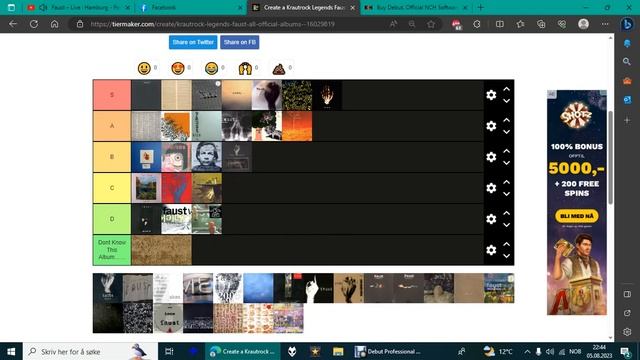Viewport: 640px width, 360px height.
Task: Open a new browser tab
Action: point(480,7)
